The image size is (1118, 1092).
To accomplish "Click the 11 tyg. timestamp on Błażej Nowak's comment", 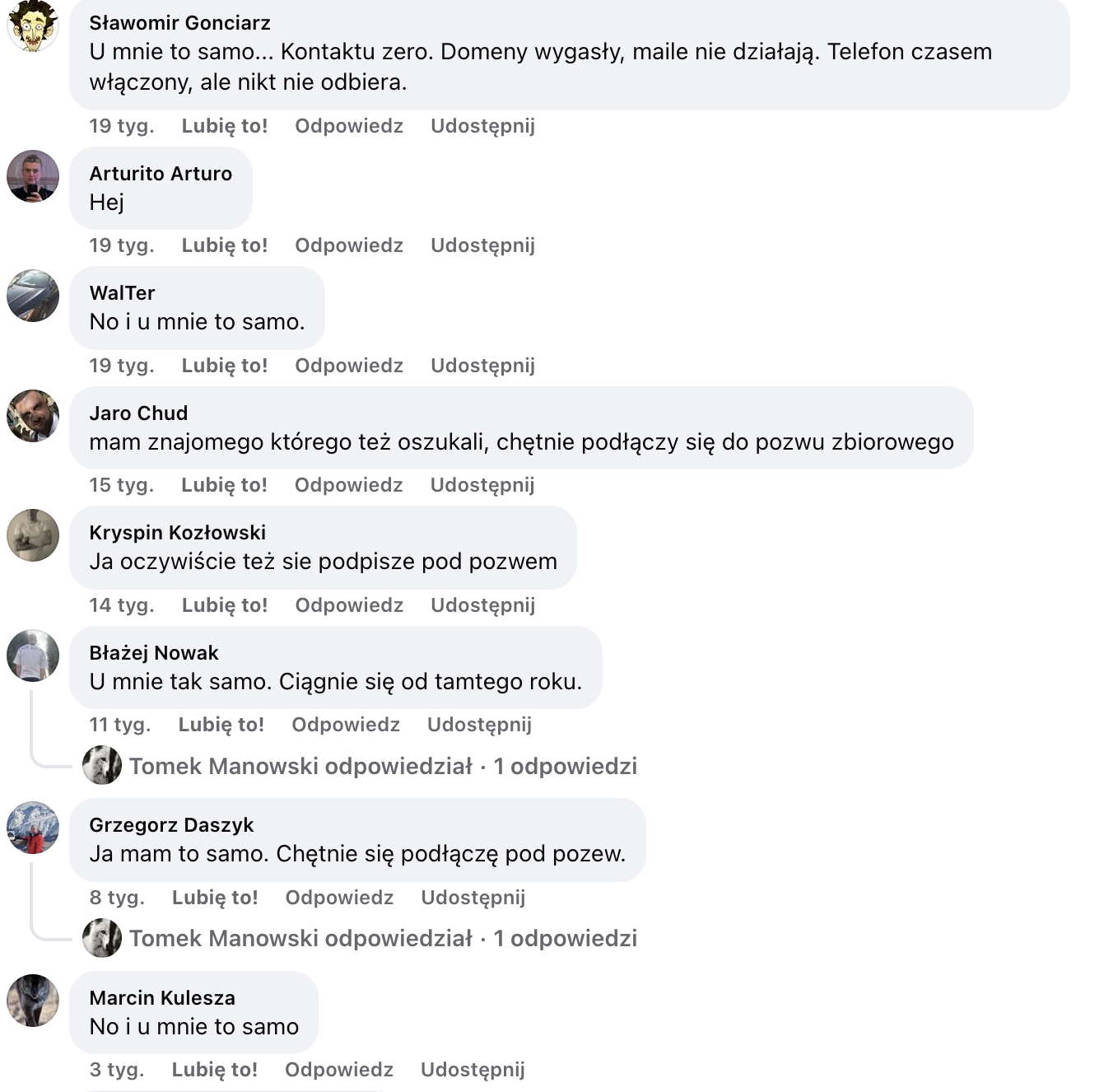I will pos(120,725).
